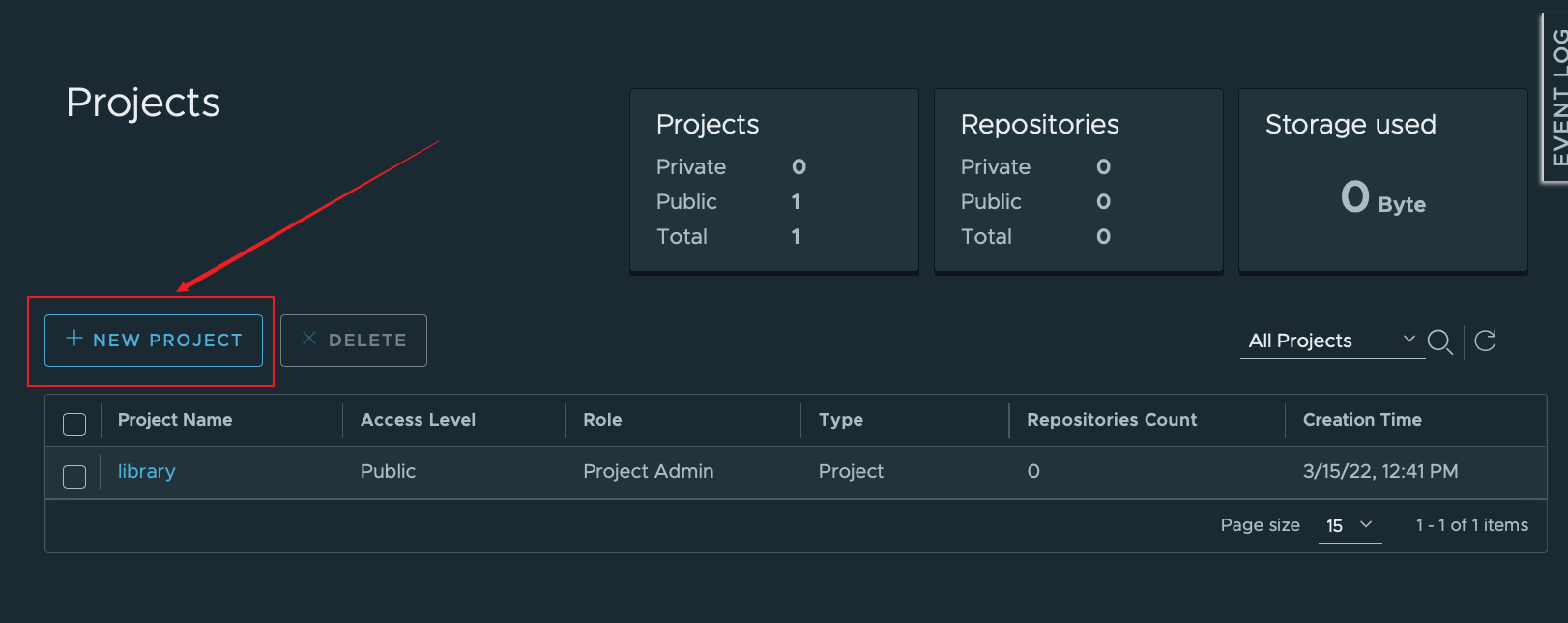Image resolution: width=1568 pixels, height=623 pixels.
Task: Open the Event Log side tab
Action: [1556, 97]
